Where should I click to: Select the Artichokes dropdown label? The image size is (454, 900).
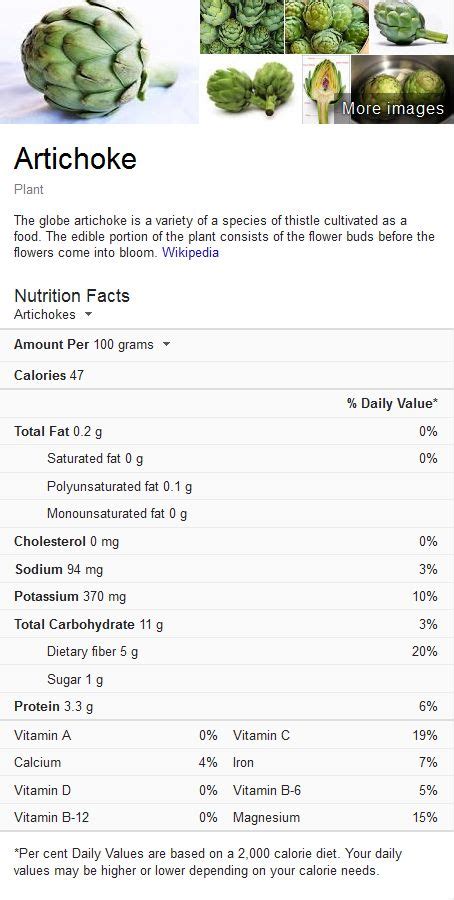tap(45, 314)
